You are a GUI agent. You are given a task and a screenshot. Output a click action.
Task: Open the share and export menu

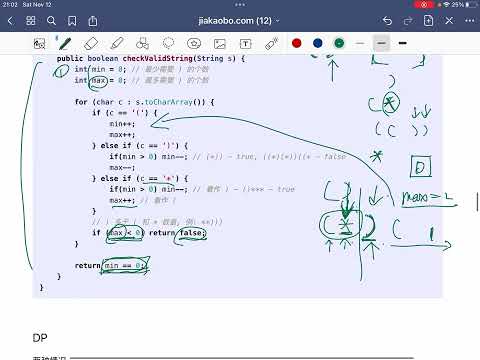point(93,21)
